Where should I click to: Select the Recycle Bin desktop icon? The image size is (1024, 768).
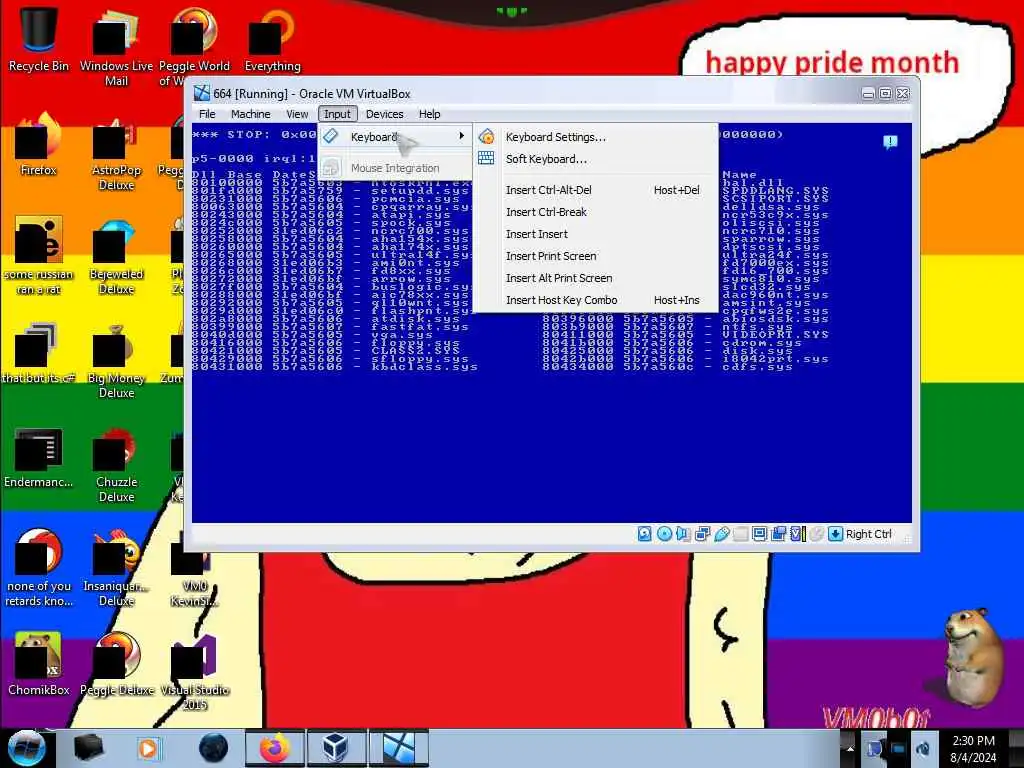tap(39, 39)
